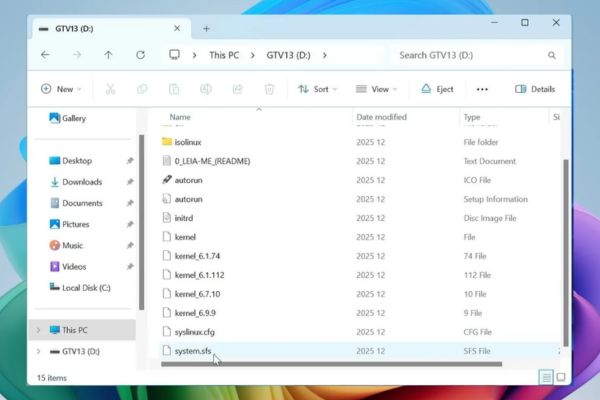Sort by Name column header
This screenshot has height=400, width=600.
click(x=180, y=117)
